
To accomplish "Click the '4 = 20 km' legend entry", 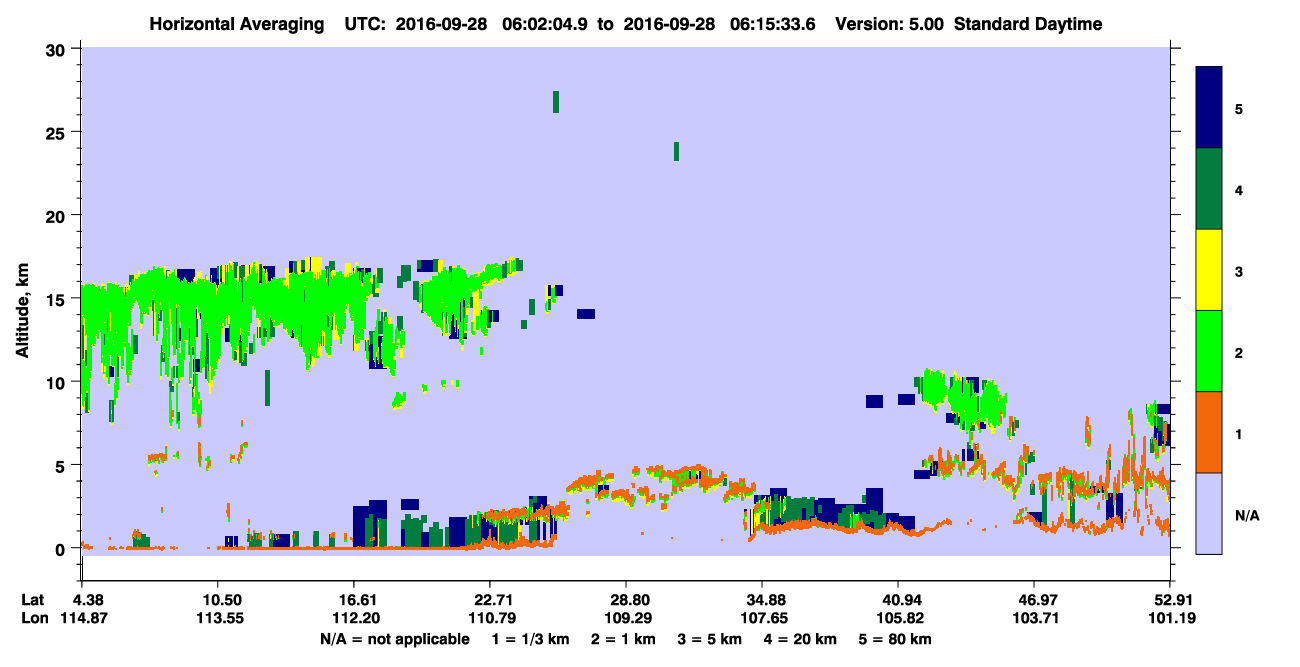I will [x=798, y=639].
